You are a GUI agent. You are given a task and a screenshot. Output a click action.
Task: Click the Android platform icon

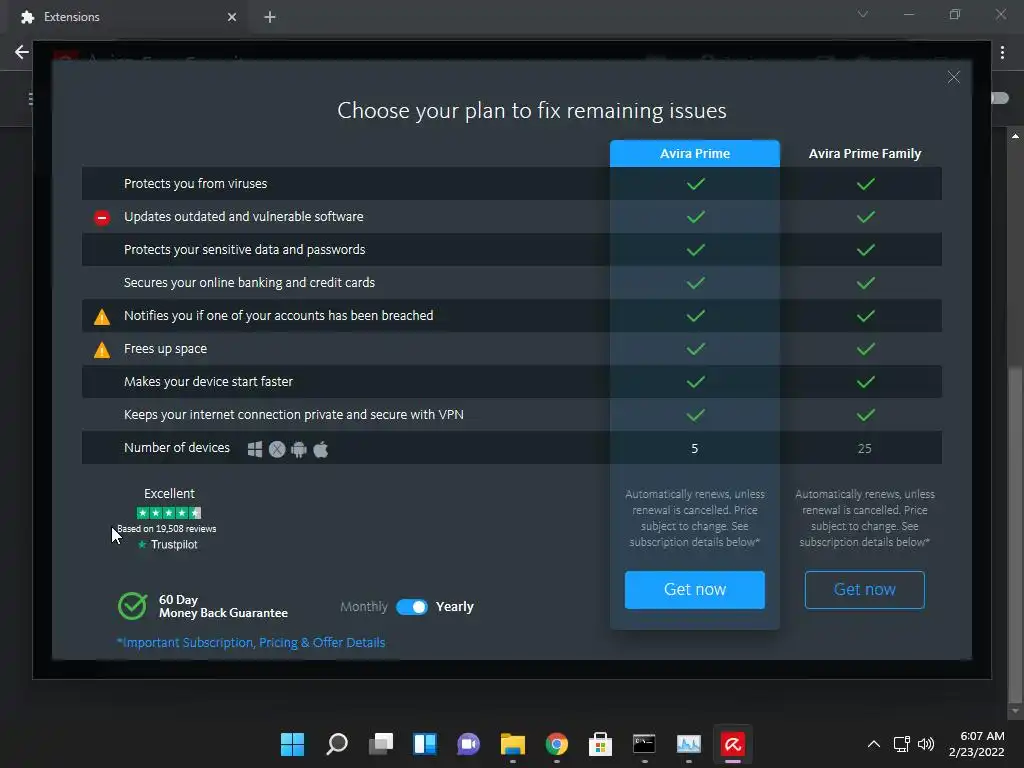(x=298, y=449)
